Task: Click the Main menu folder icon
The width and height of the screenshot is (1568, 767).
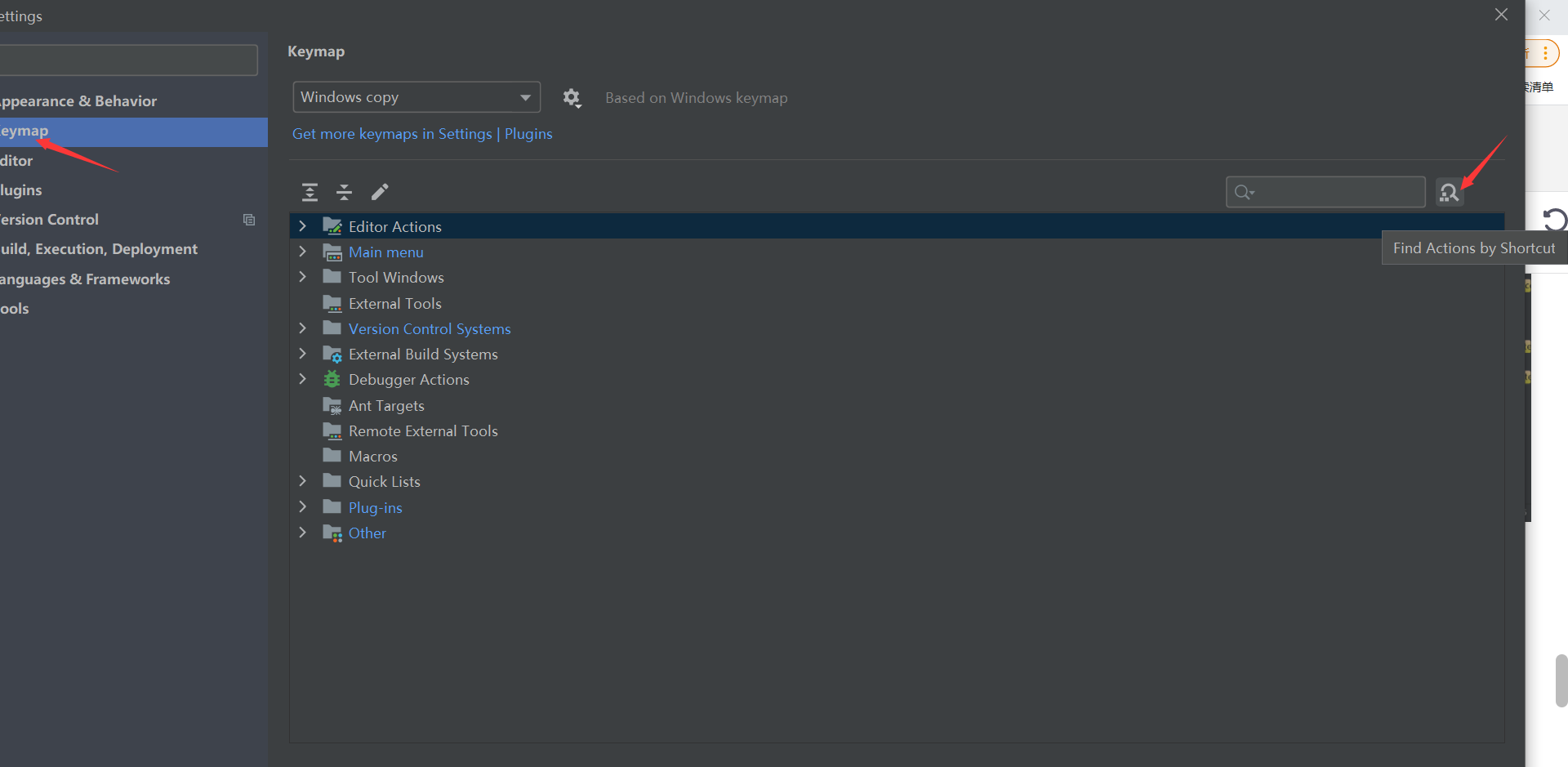Action: coord(332,252)
